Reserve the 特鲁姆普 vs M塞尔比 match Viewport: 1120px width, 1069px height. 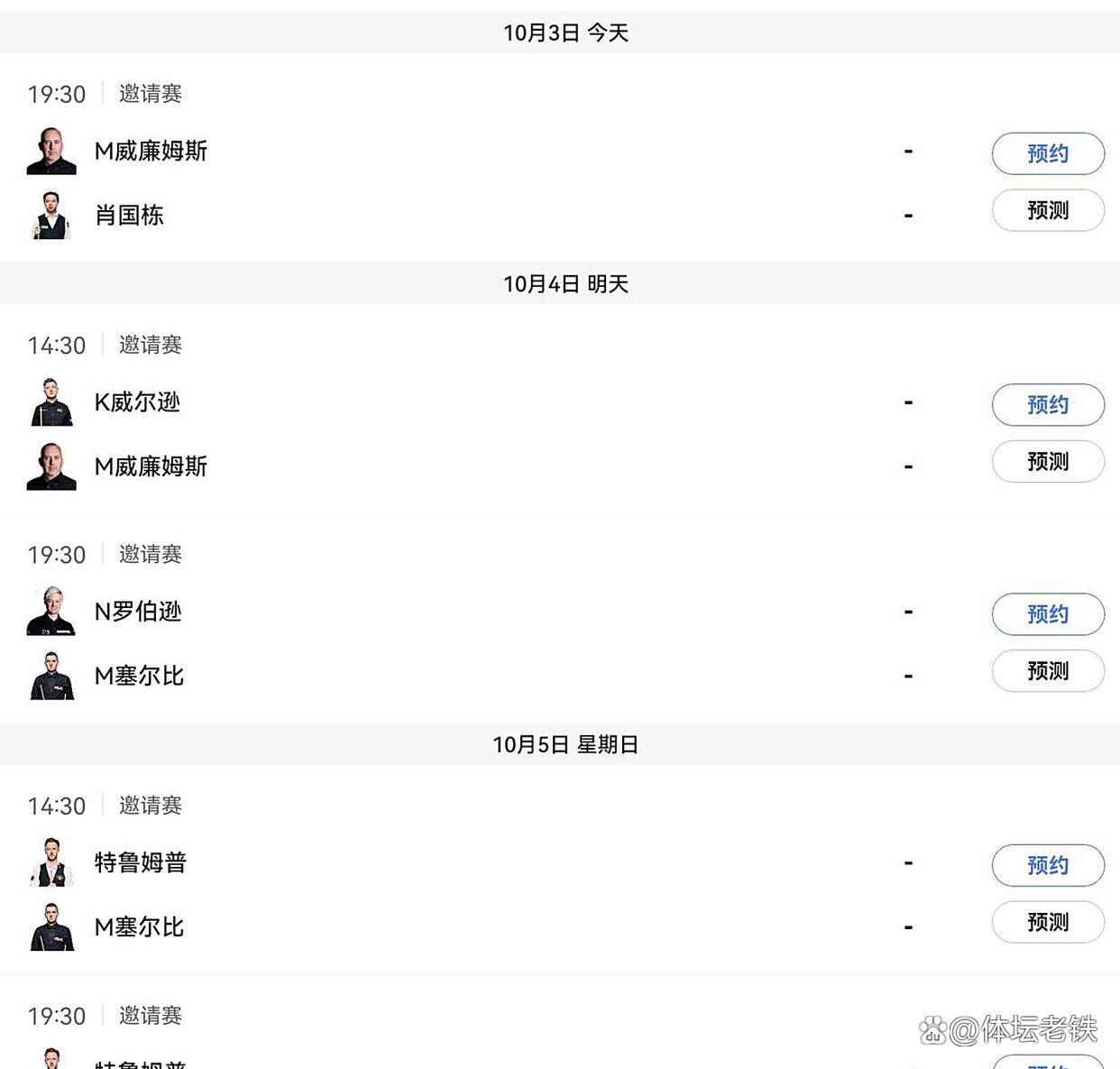click(1048, 865)
